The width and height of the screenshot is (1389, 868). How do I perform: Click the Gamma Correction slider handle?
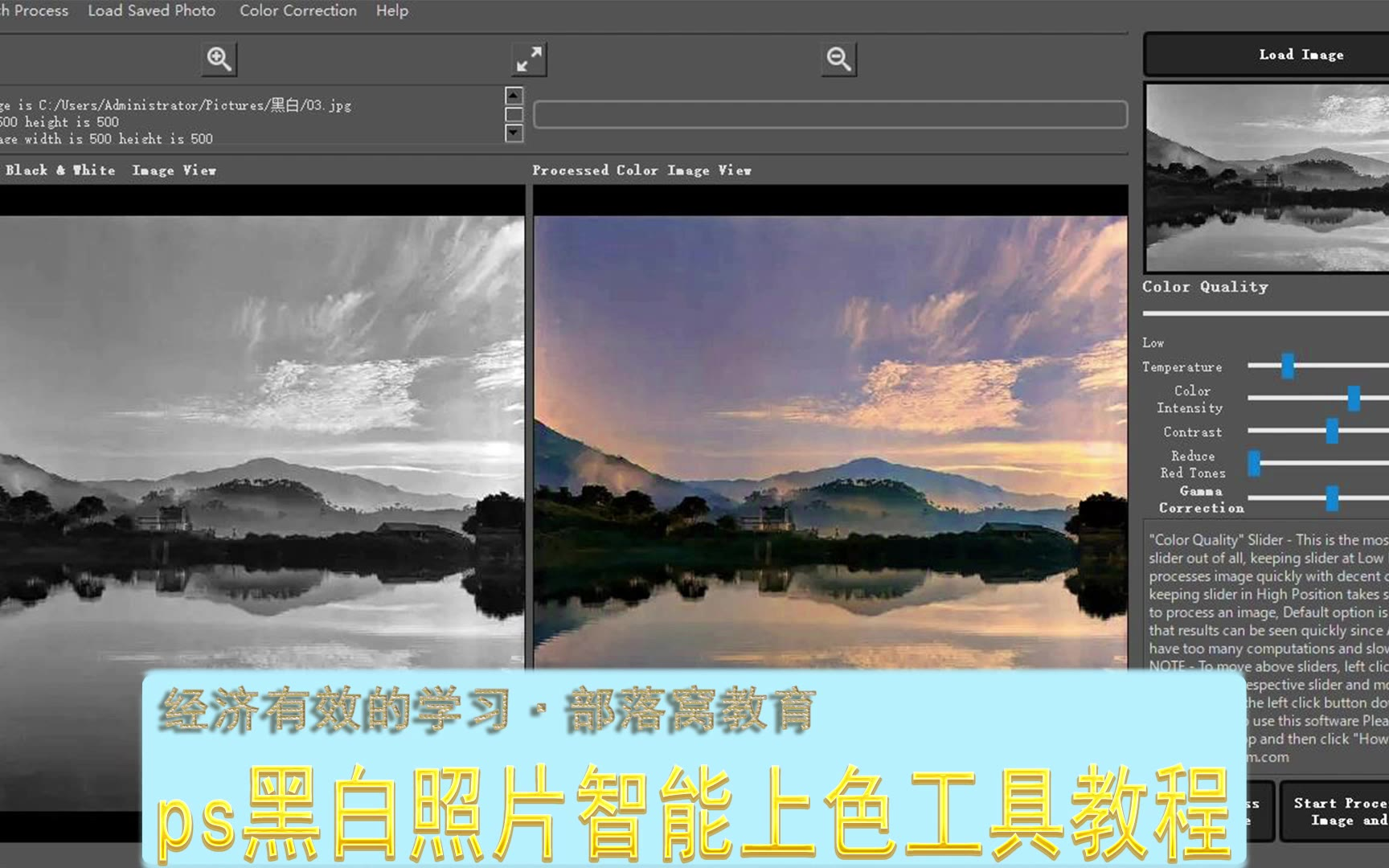[x=1332, y=498]
